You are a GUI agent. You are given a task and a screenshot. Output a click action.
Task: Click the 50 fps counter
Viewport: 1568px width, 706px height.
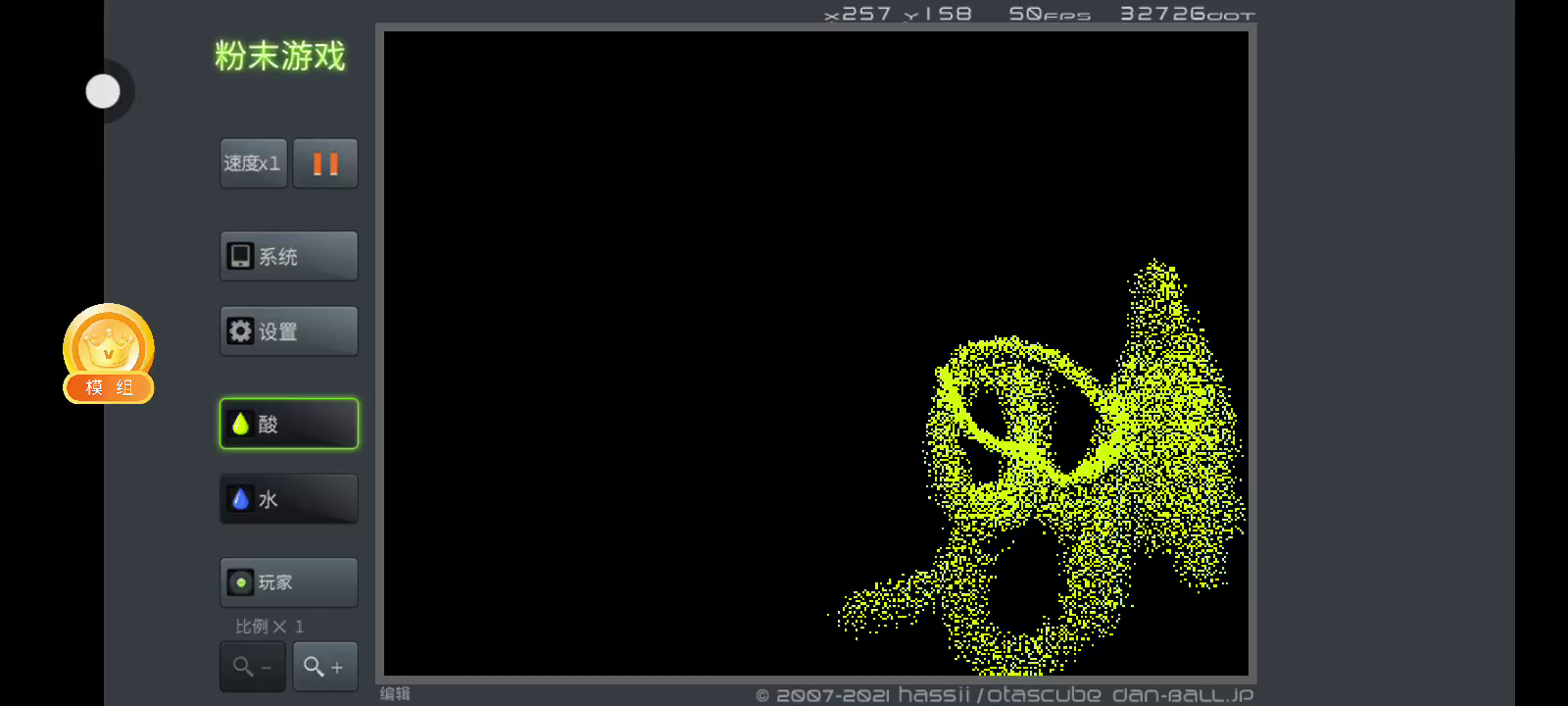pyautogui.click(x=1049, y=14)
